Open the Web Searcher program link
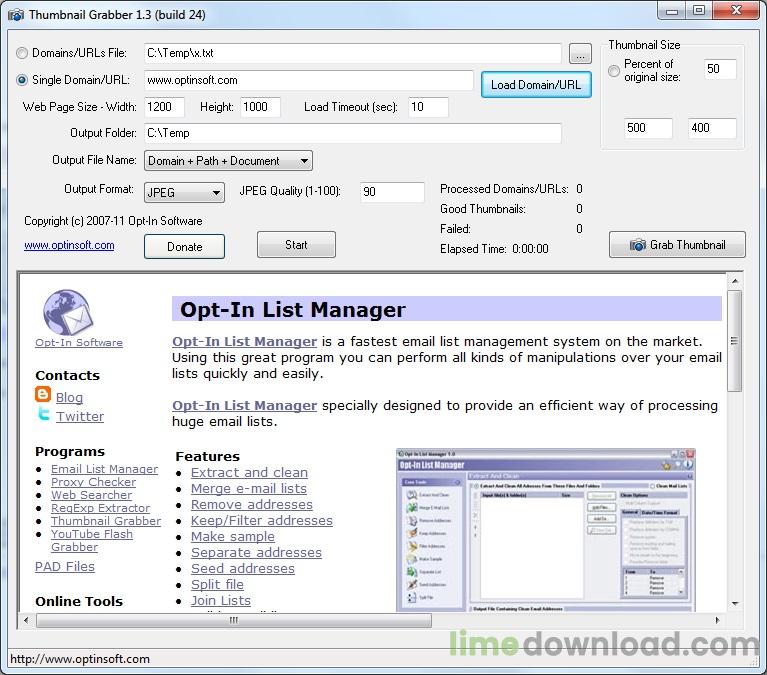Screen dimensions: 767x675 (91, 495)
